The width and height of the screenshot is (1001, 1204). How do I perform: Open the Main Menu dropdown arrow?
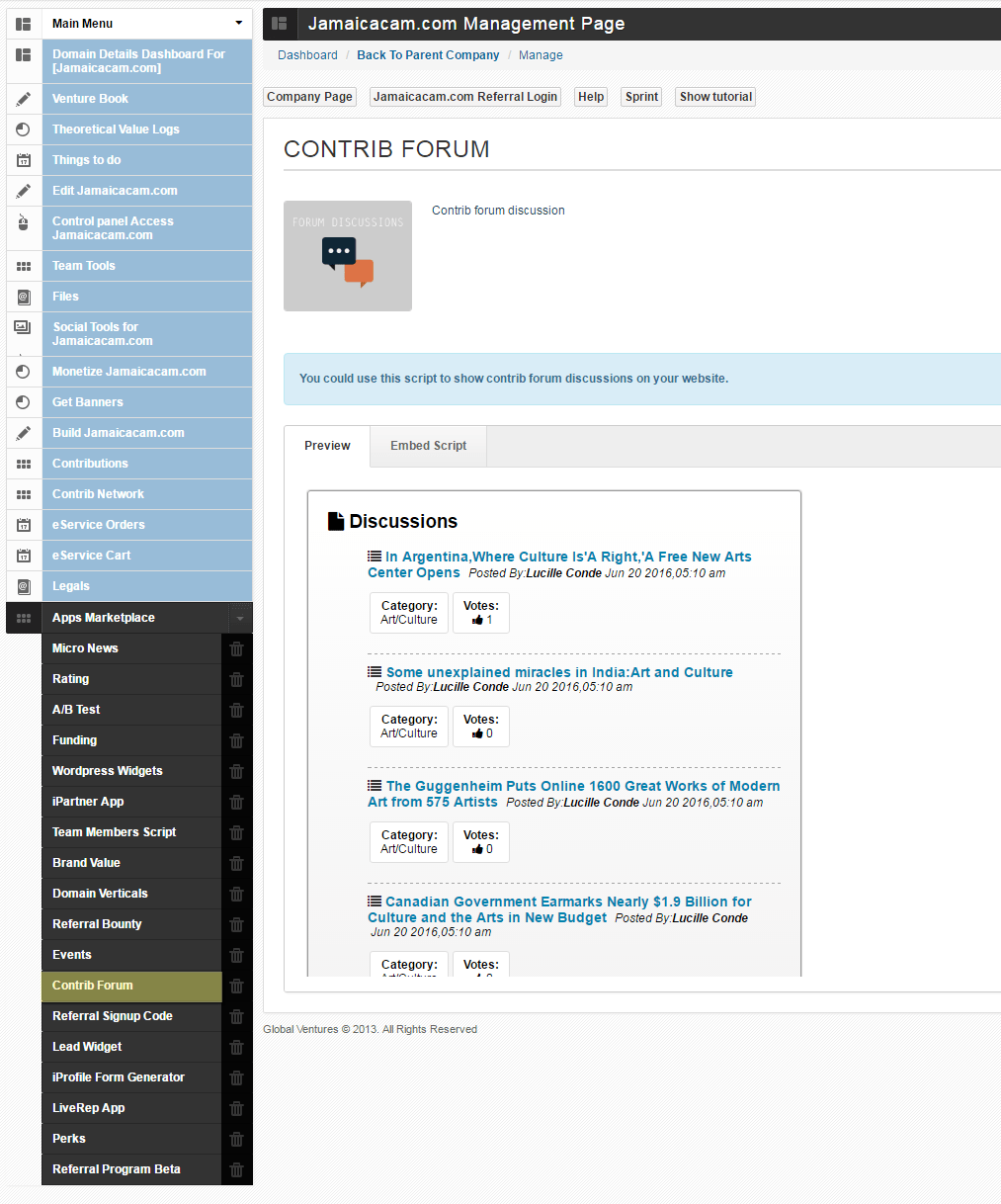point(238,24)
